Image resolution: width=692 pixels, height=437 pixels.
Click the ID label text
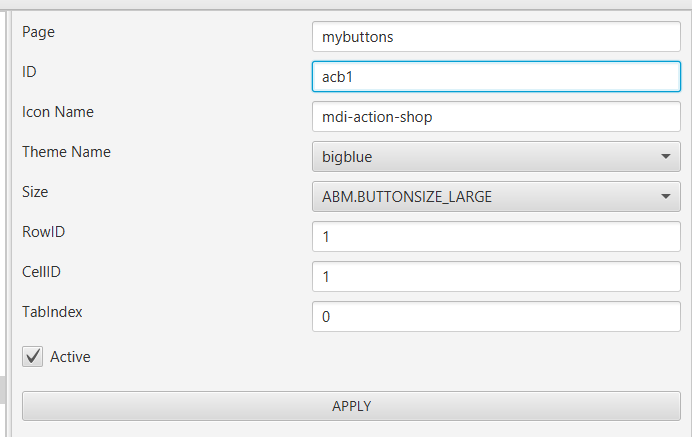(x=29, y=72)
